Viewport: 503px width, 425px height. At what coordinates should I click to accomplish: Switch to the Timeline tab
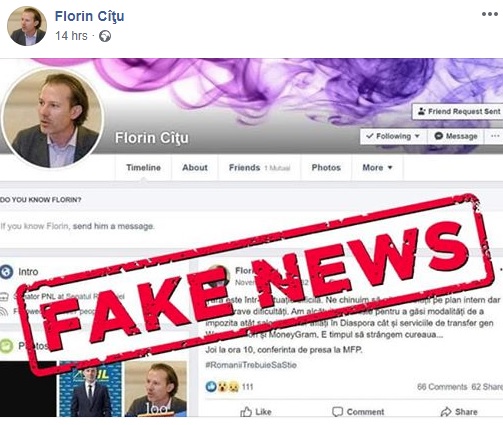click(143, 168)
